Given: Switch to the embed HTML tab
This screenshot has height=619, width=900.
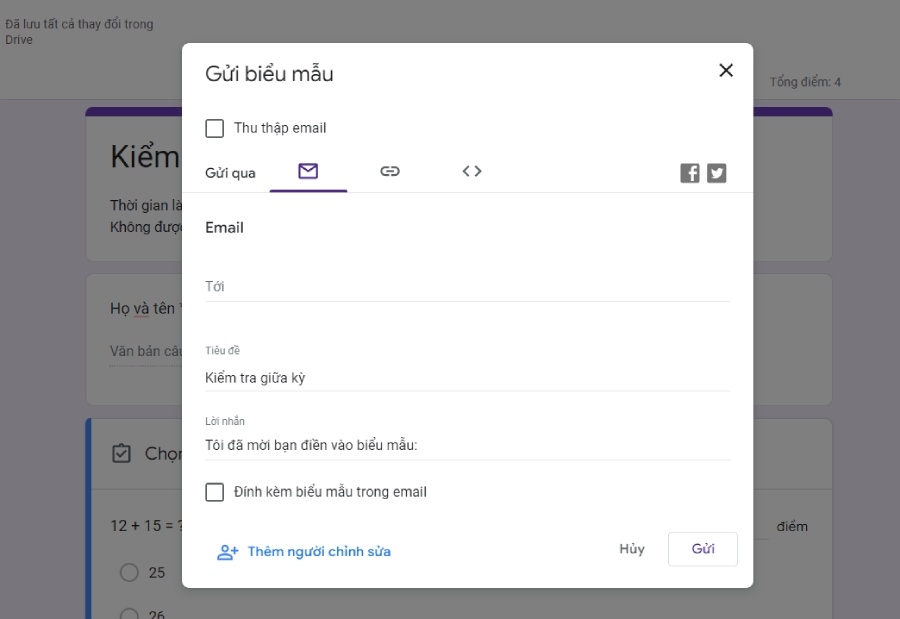Looking at the screenshot, I should coord(471,171).
